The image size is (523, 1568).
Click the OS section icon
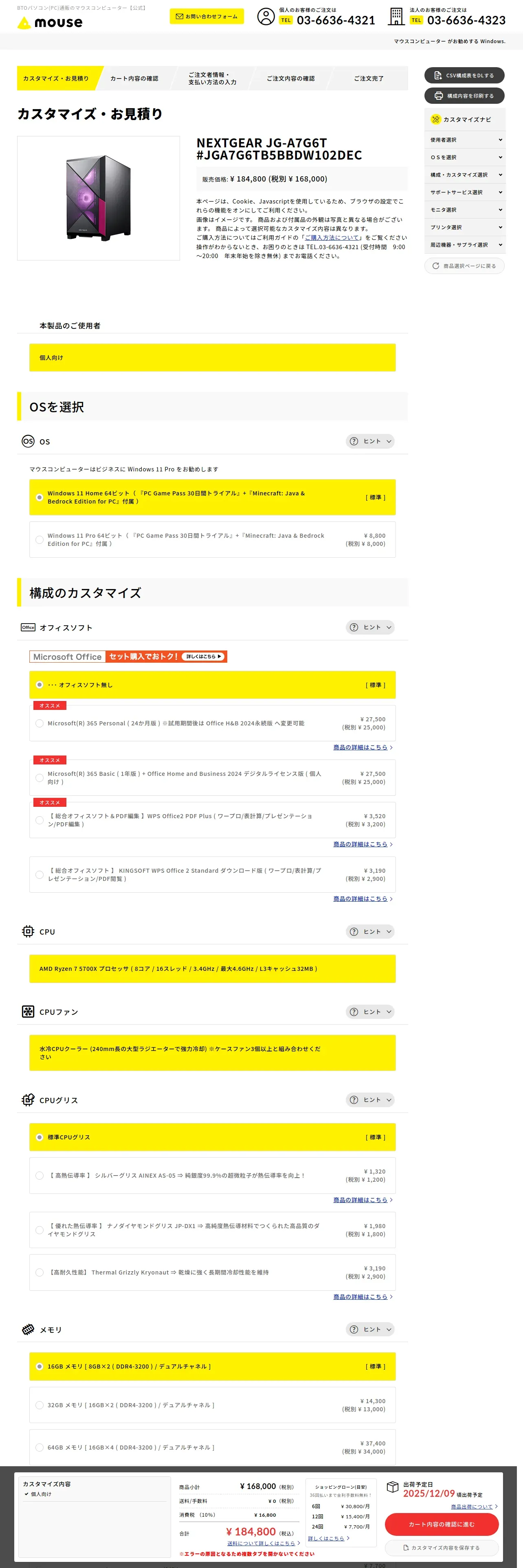point(28,441)
